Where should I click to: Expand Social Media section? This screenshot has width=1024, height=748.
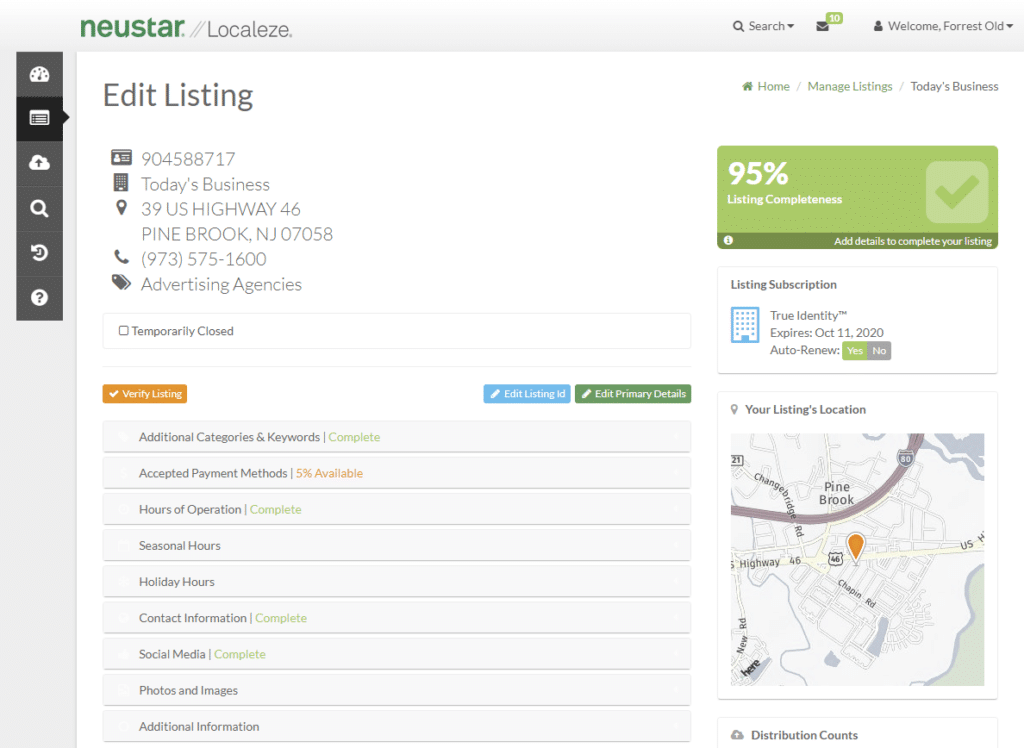coord(396,654)
